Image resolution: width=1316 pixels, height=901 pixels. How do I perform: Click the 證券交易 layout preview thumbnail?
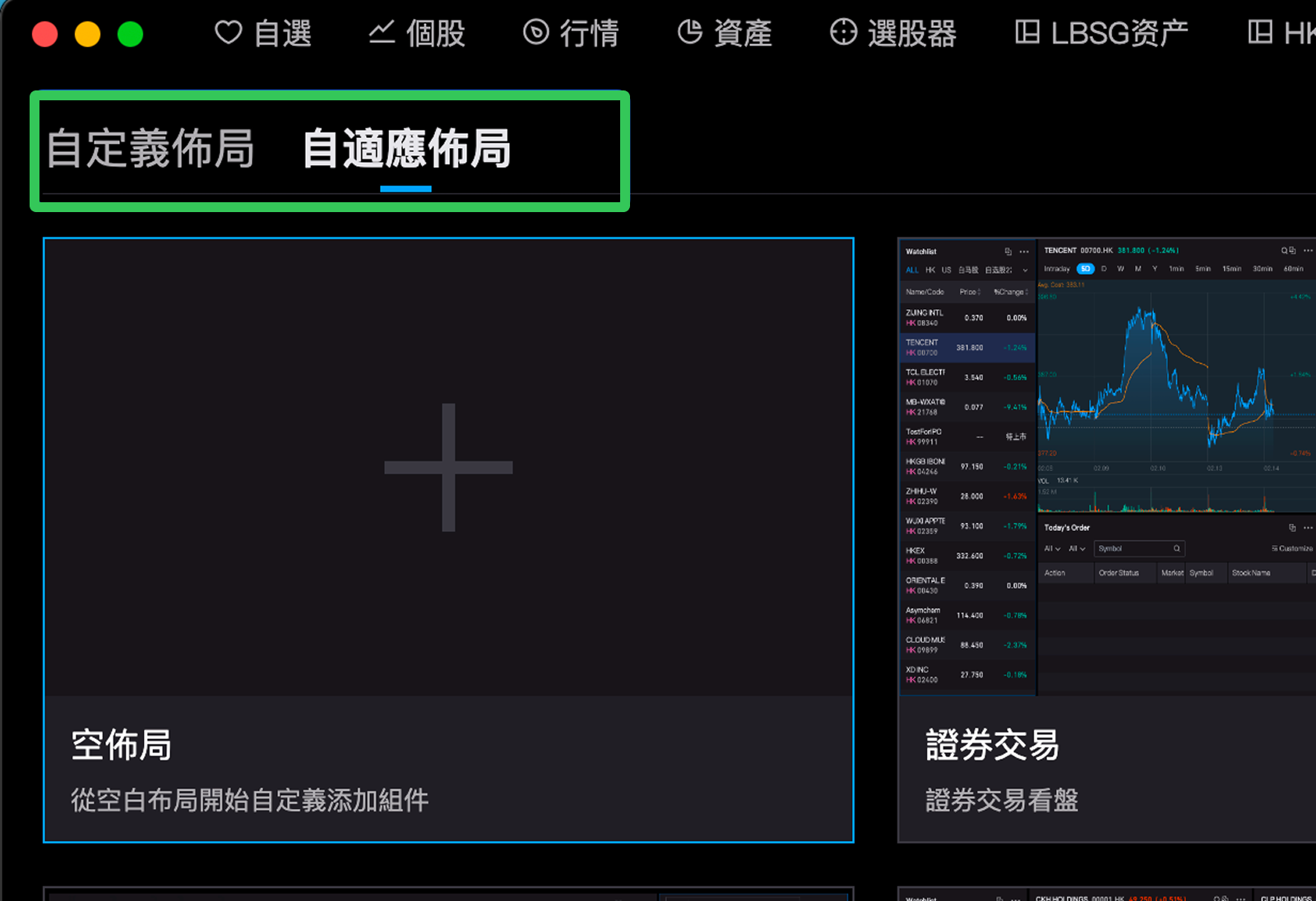pyautogui.click(x=1106, y=467)
